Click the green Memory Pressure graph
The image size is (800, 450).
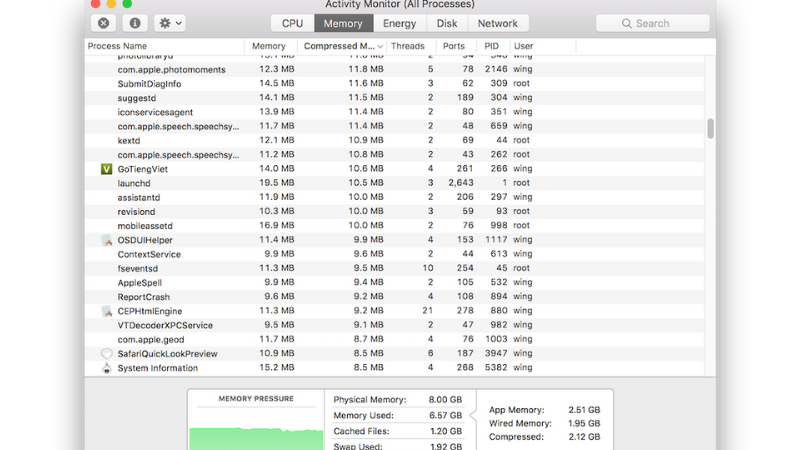[256, 437]
